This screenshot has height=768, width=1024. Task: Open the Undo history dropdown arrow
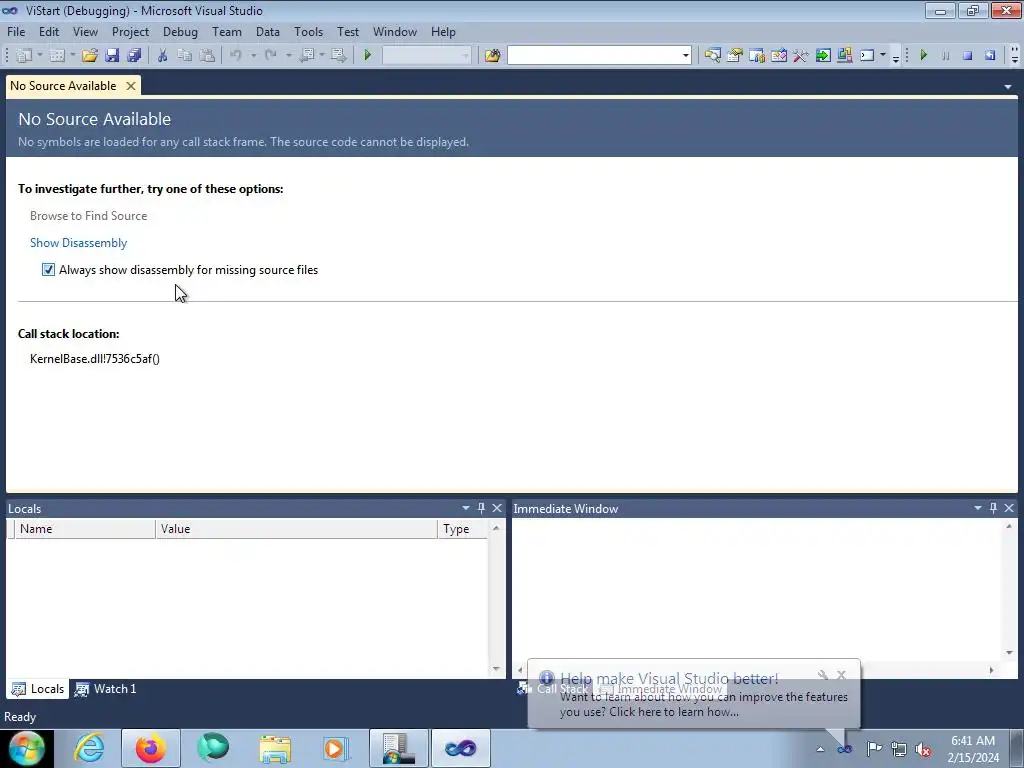(253, 56)
